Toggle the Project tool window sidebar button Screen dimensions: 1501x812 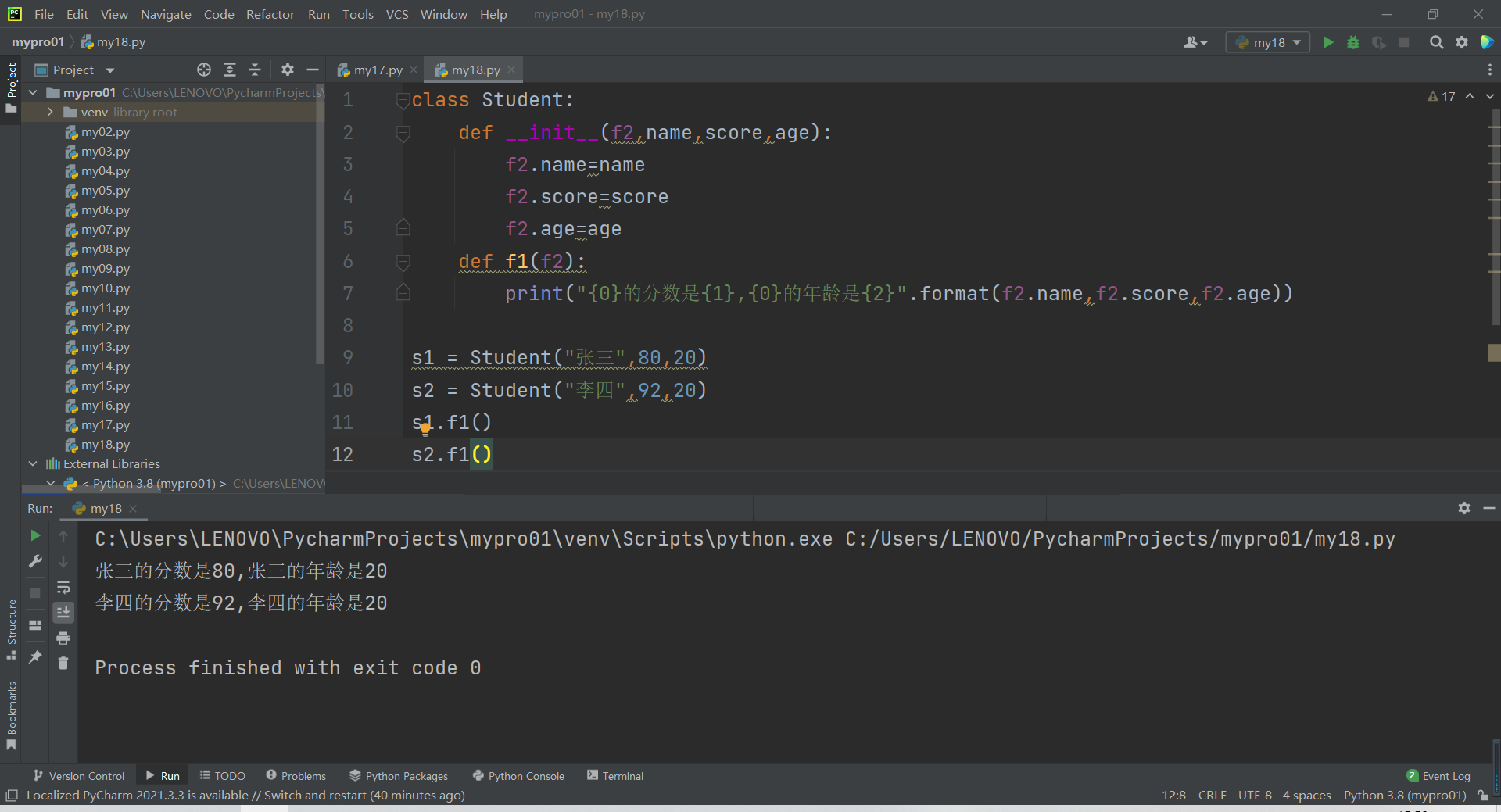11,88
